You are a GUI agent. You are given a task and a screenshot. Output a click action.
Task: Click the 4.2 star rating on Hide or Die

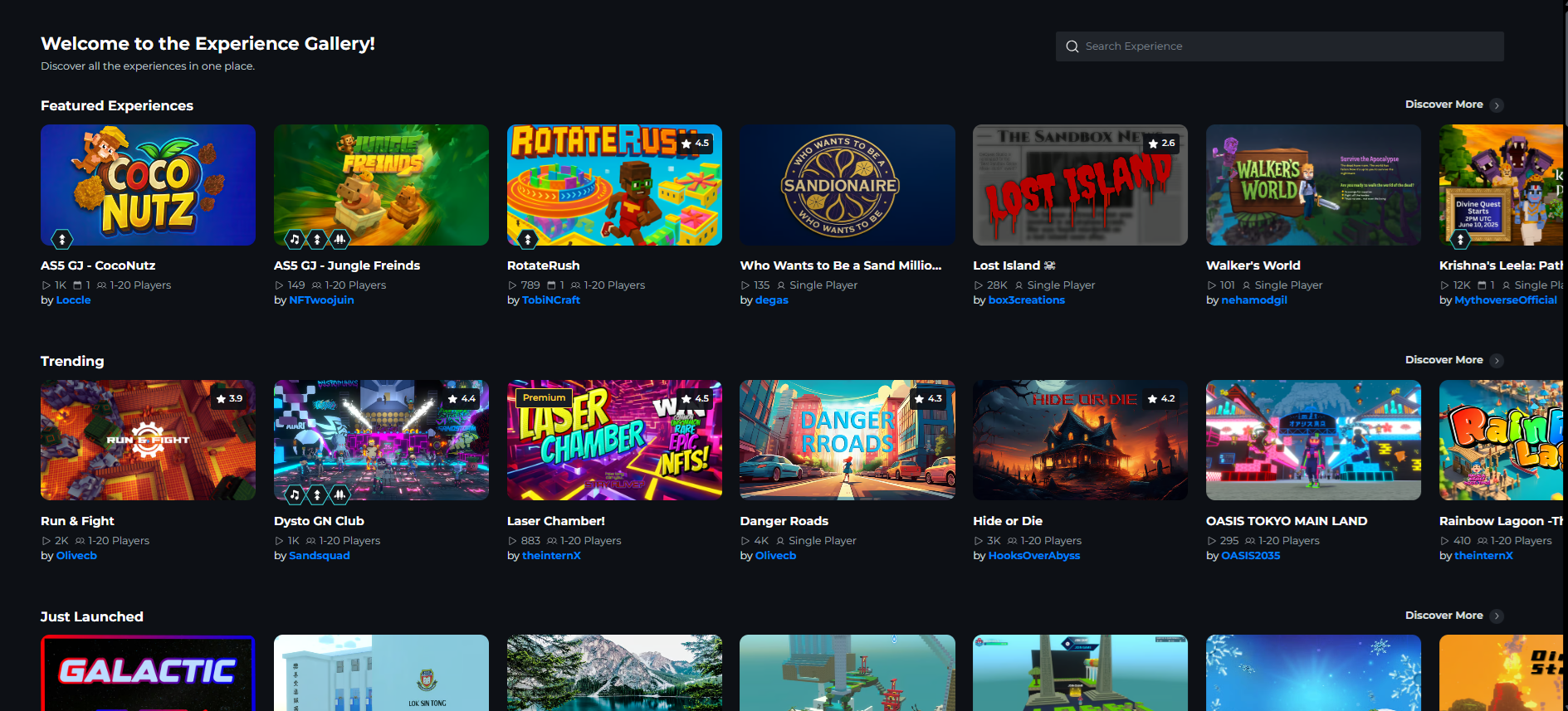[x=1161, y=398]
